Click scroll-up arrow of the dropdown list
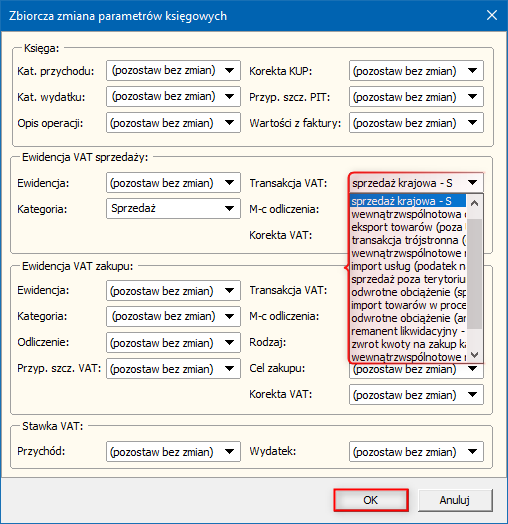This screenshot has height=524, width=508. click(474, 203)
